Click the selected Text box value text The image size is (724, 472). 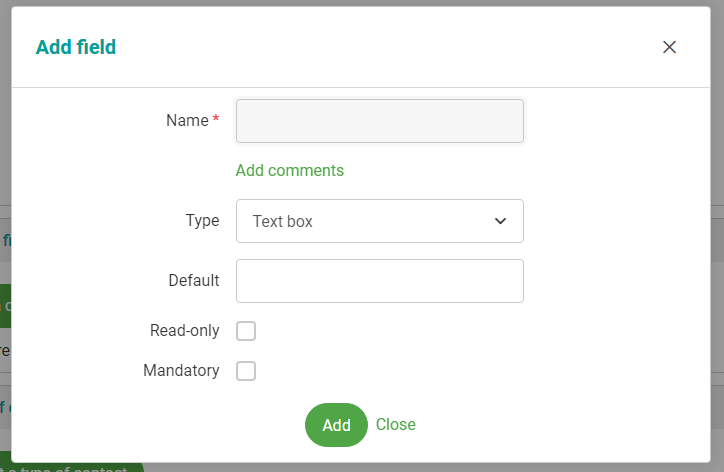pyautogui.click(x=283, y=221)
